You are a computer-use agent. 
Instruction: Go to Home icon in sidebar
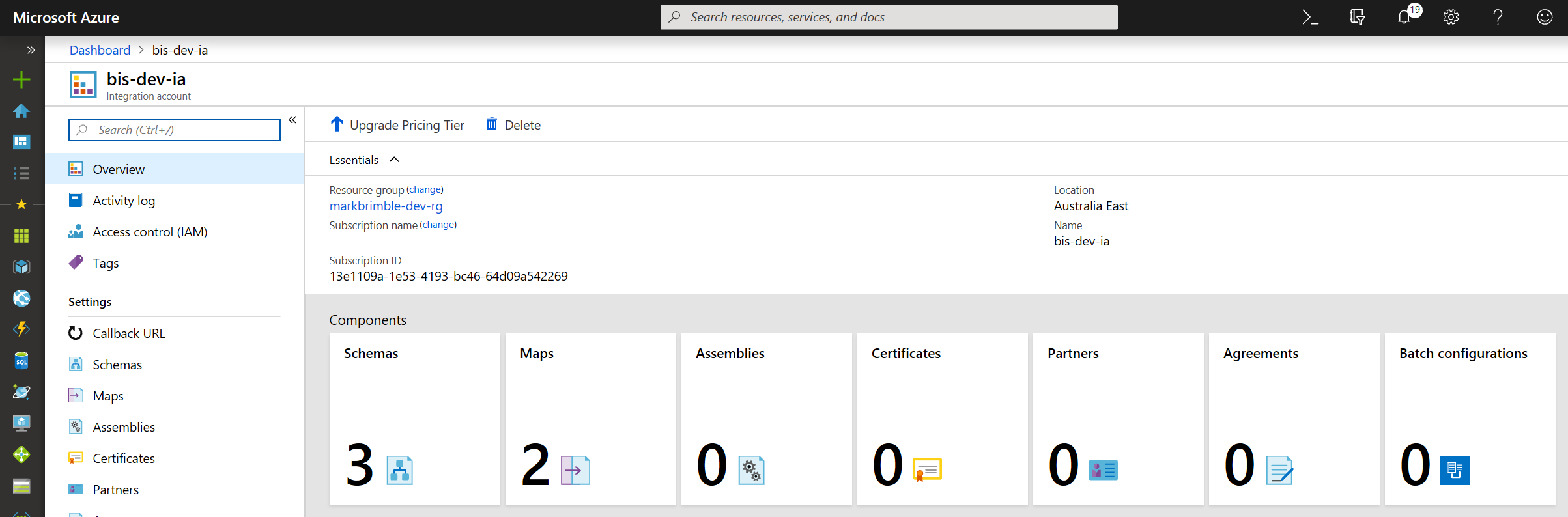pos(21,111)
